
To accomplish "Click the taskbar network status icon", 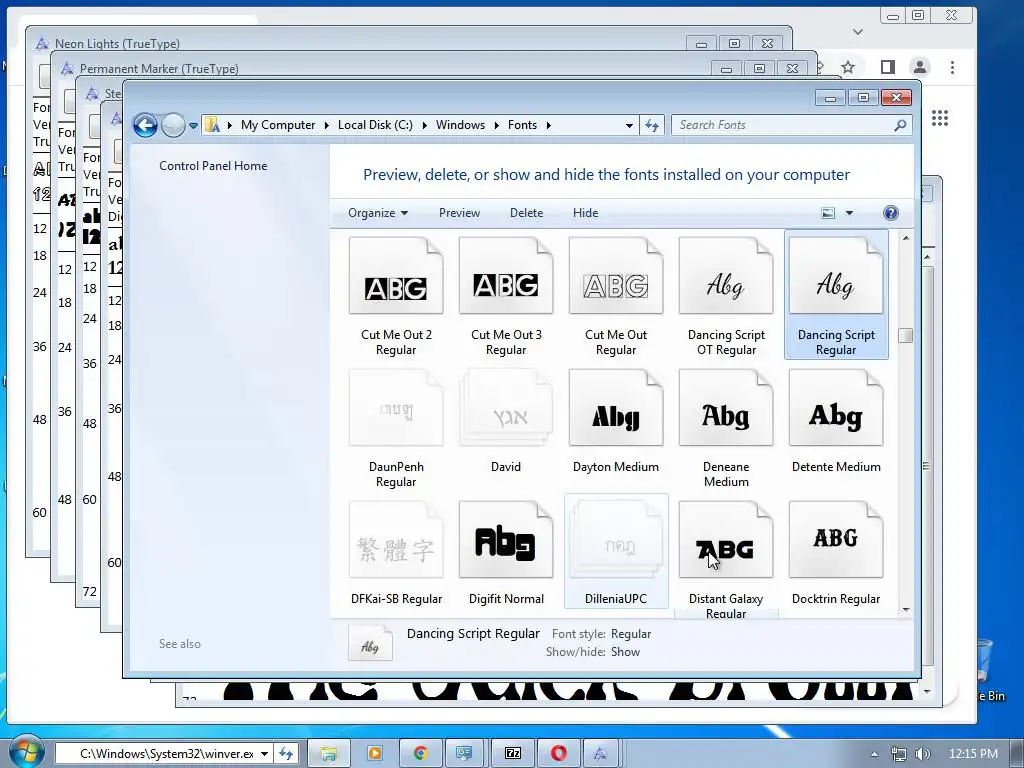I will (899, 754).
